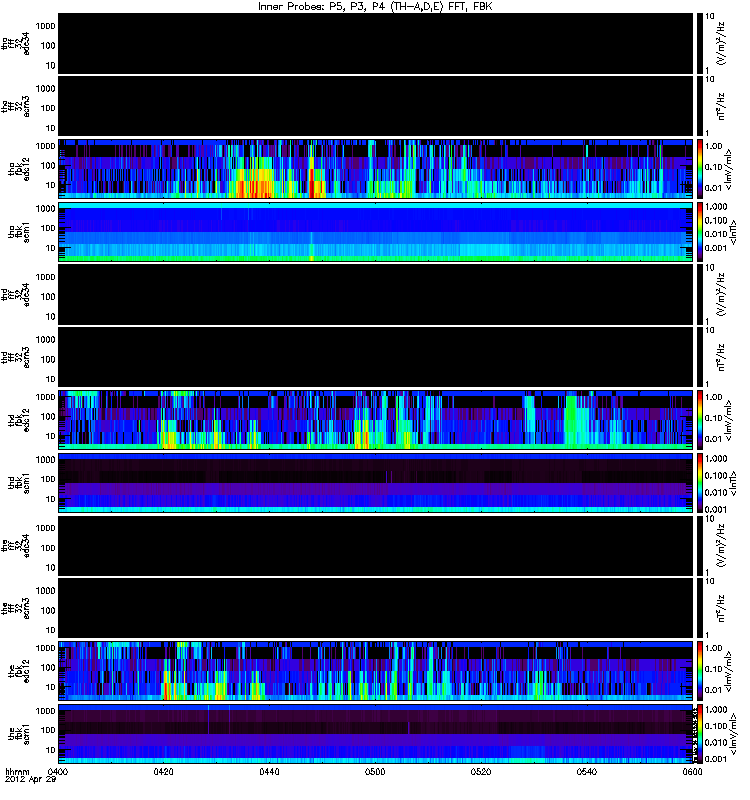
Task: Click the 0400 start time label
Action: pyautogui.click(x=58, y=771)
